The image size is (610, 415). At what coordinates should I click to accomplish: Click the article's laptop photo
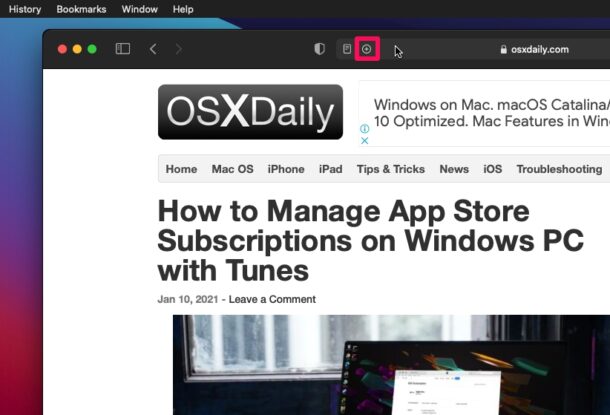[x=391, y=365]
